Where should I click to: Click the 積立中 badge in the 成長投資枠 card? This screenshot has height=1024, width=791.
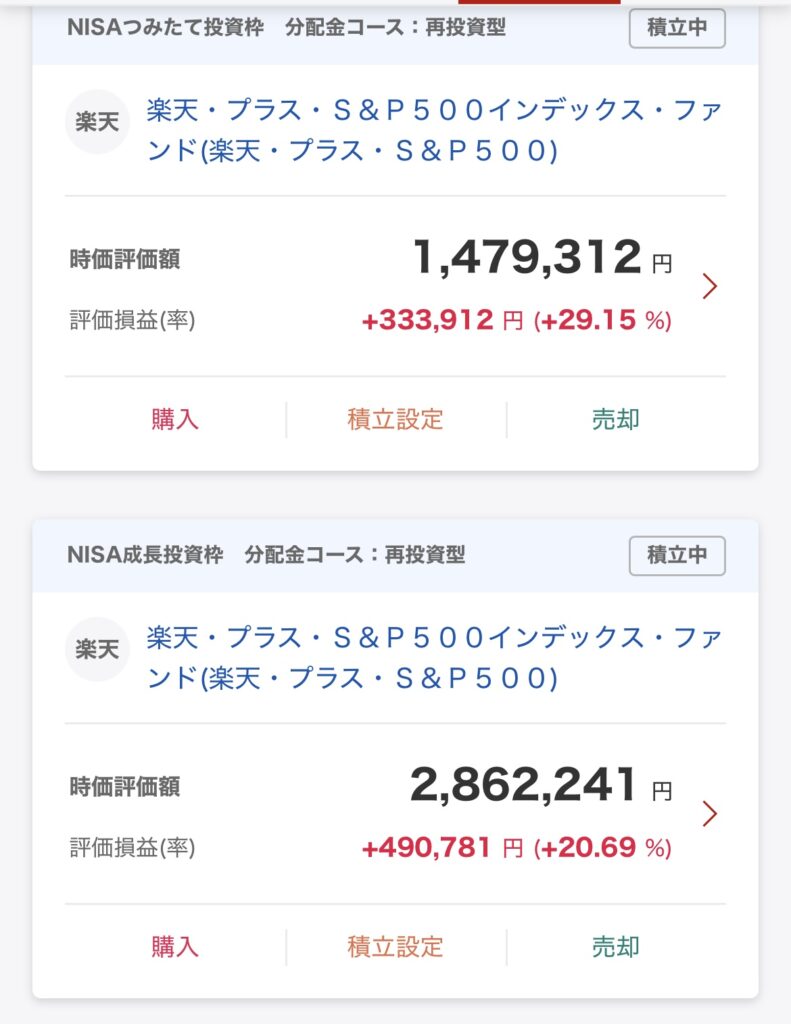677,555
